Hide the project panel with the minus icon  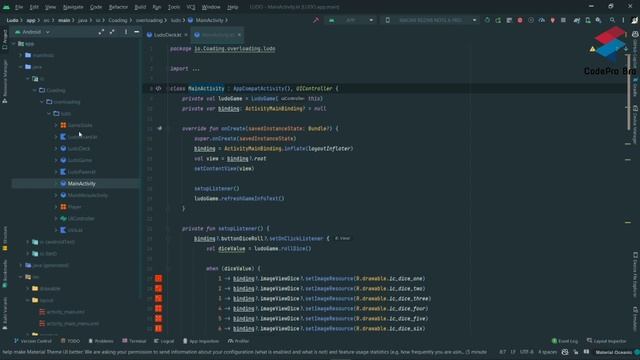[136, 32]
